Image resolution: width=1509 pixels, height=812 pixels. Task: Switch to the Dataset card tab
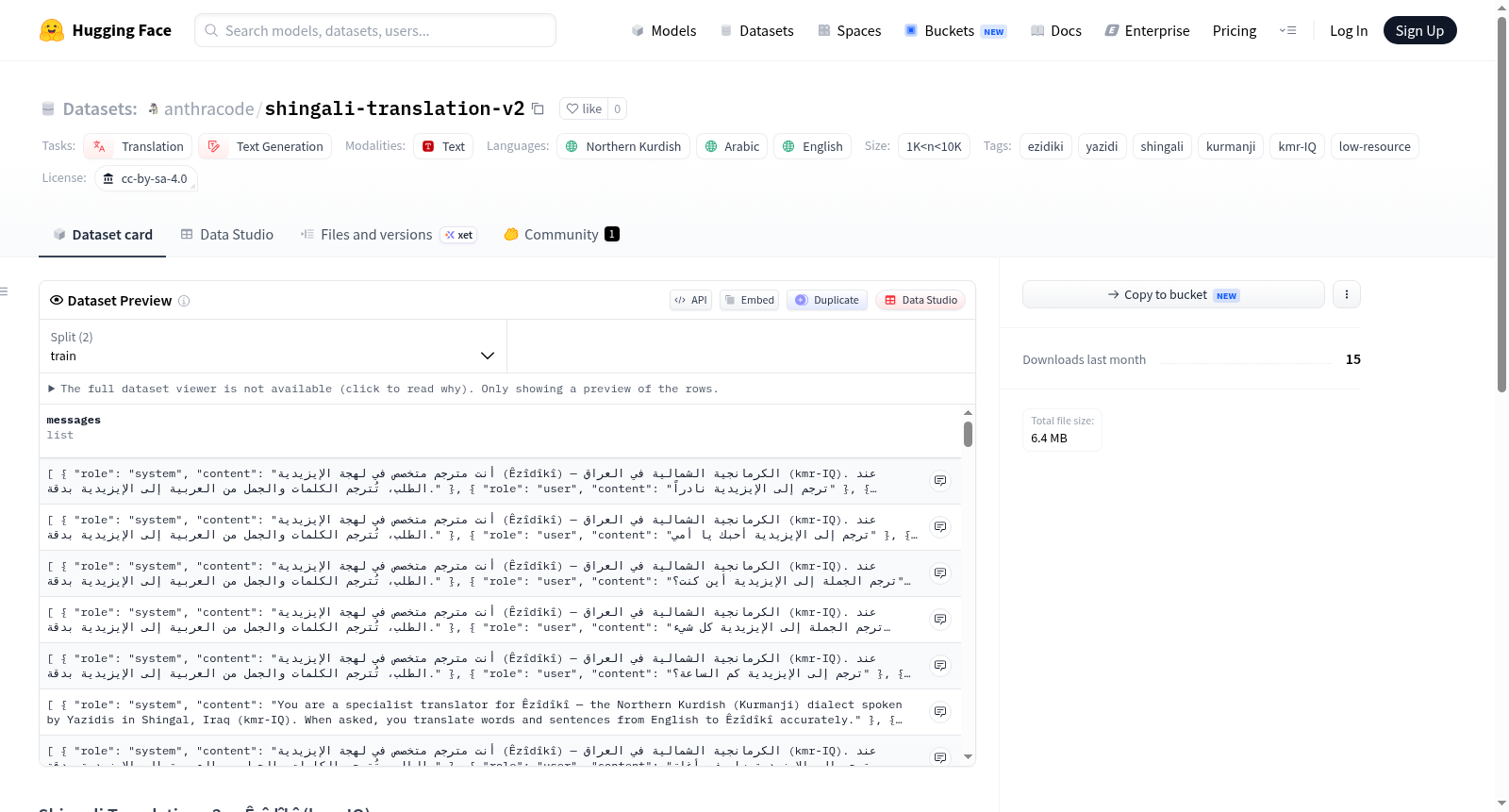click(103, 235)
